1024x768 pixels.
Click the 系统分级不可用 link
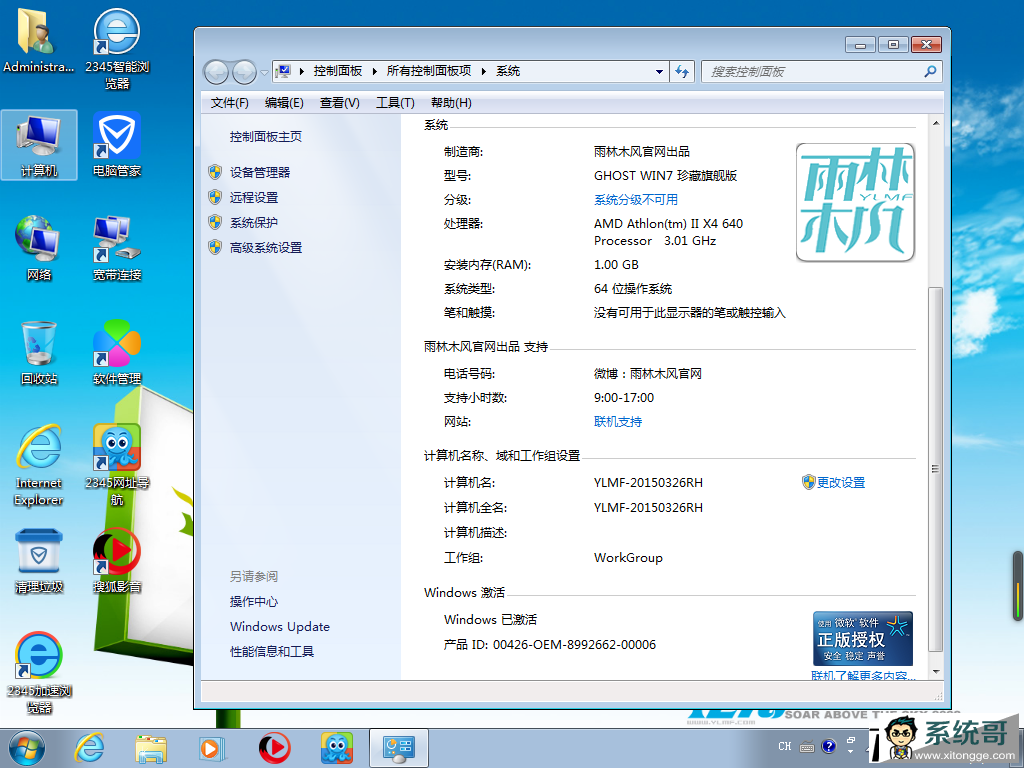point(636,200)
